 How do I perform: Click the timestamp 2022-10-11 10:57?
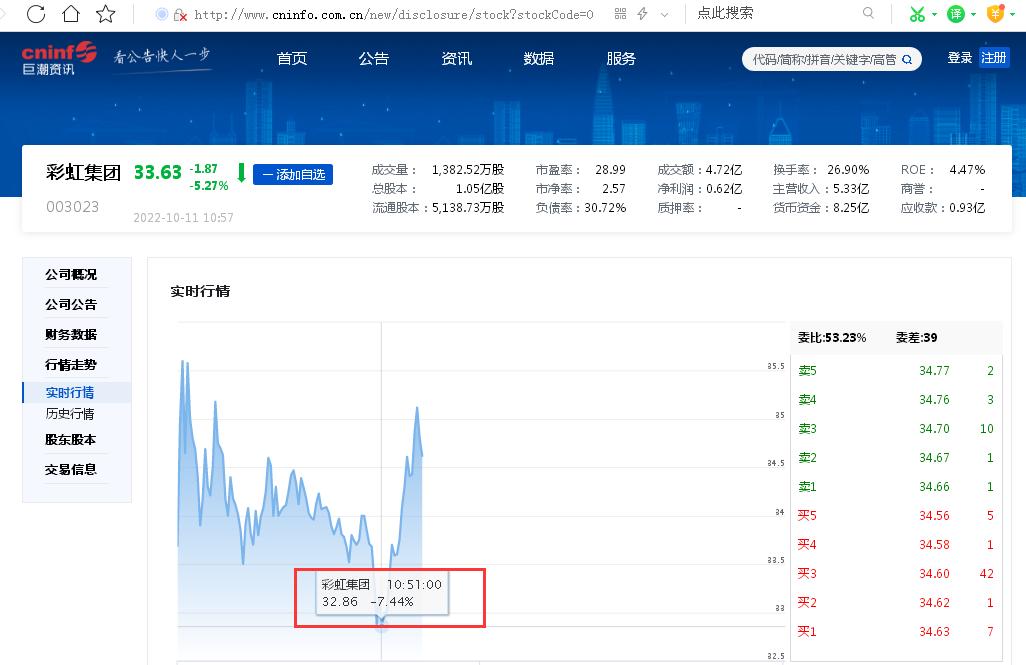(x=183, y=218)
